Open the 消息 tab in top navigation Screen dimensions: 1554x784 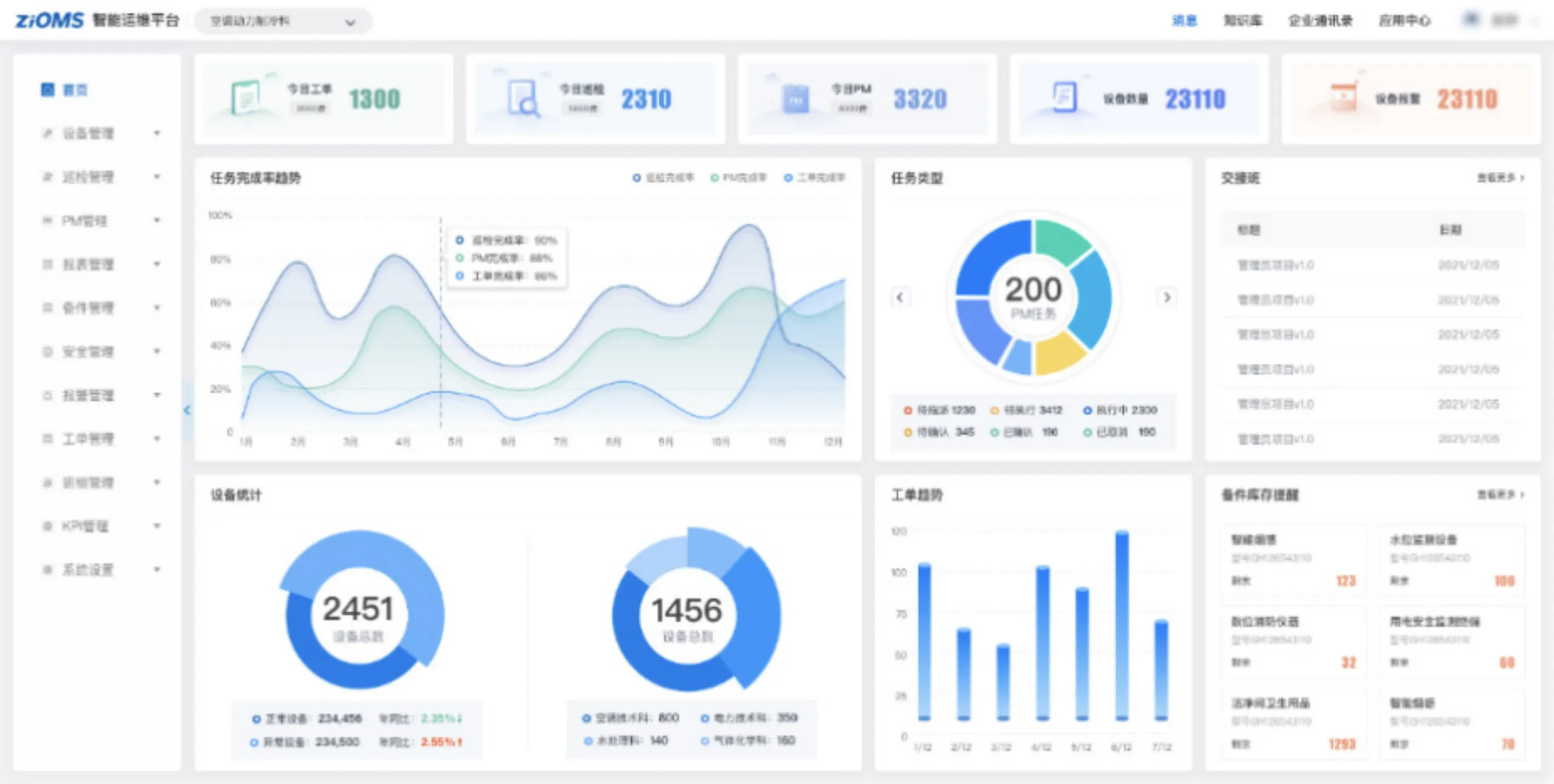pos(1184,21)
